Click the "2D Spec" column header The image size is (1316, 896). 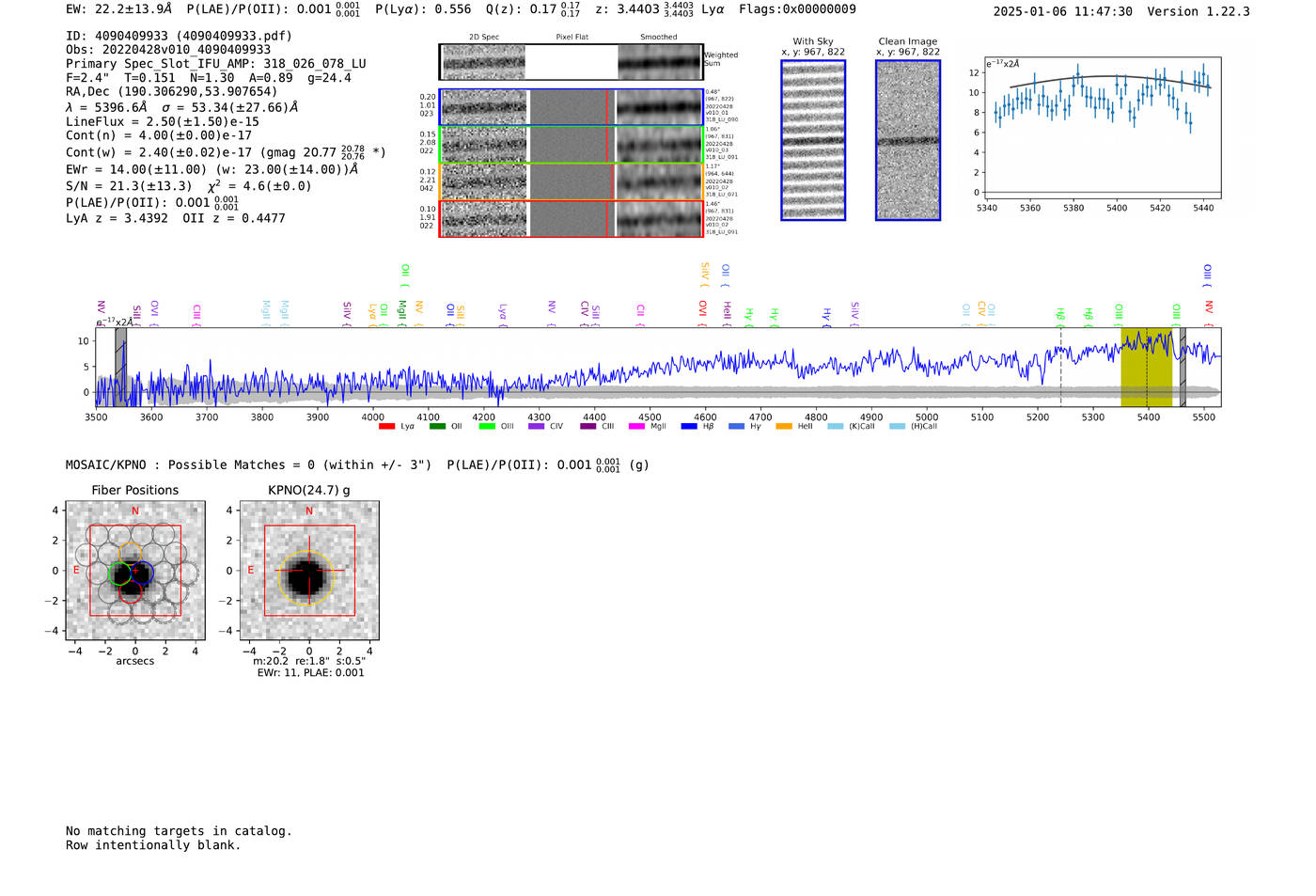(484, 38)
